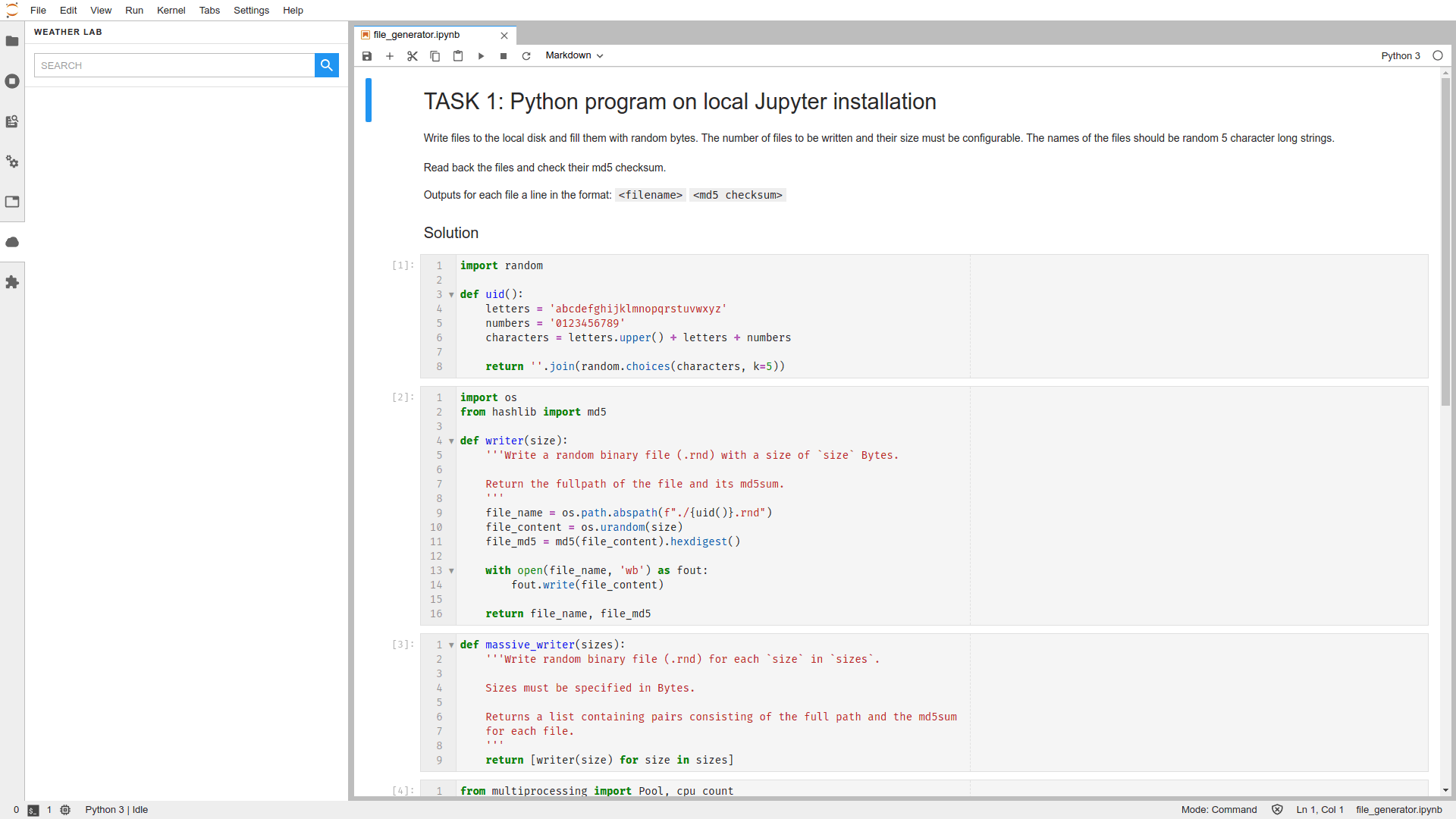
Task: Open the file browser folder icon in the sidebar
Action: point(12,41)
